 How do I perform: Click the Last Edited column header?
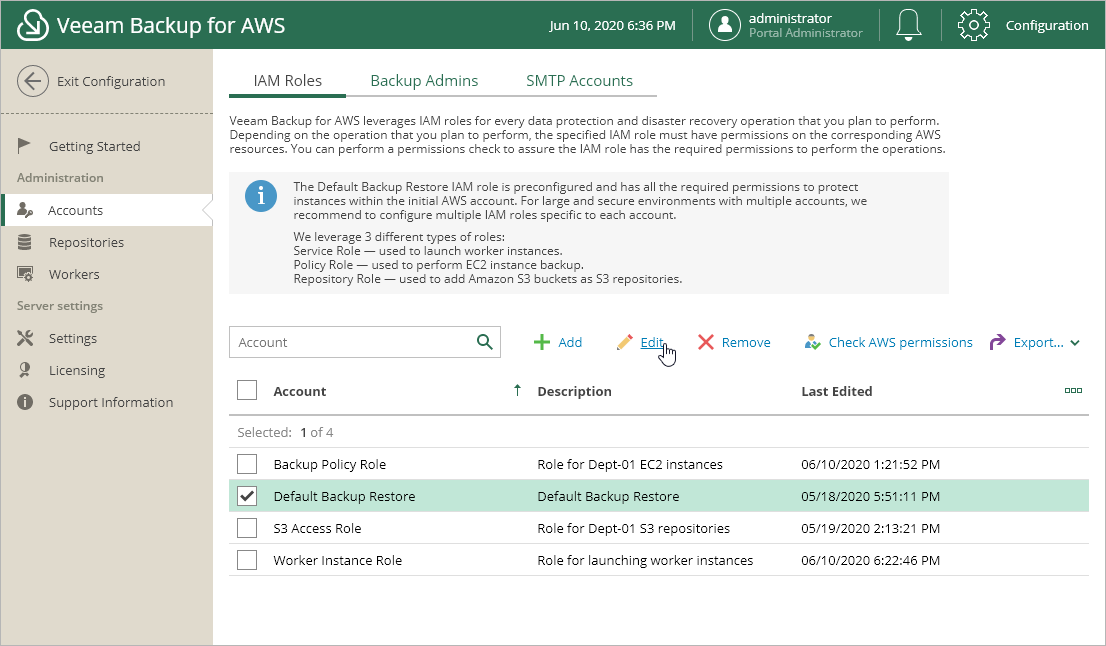[837, 391]
